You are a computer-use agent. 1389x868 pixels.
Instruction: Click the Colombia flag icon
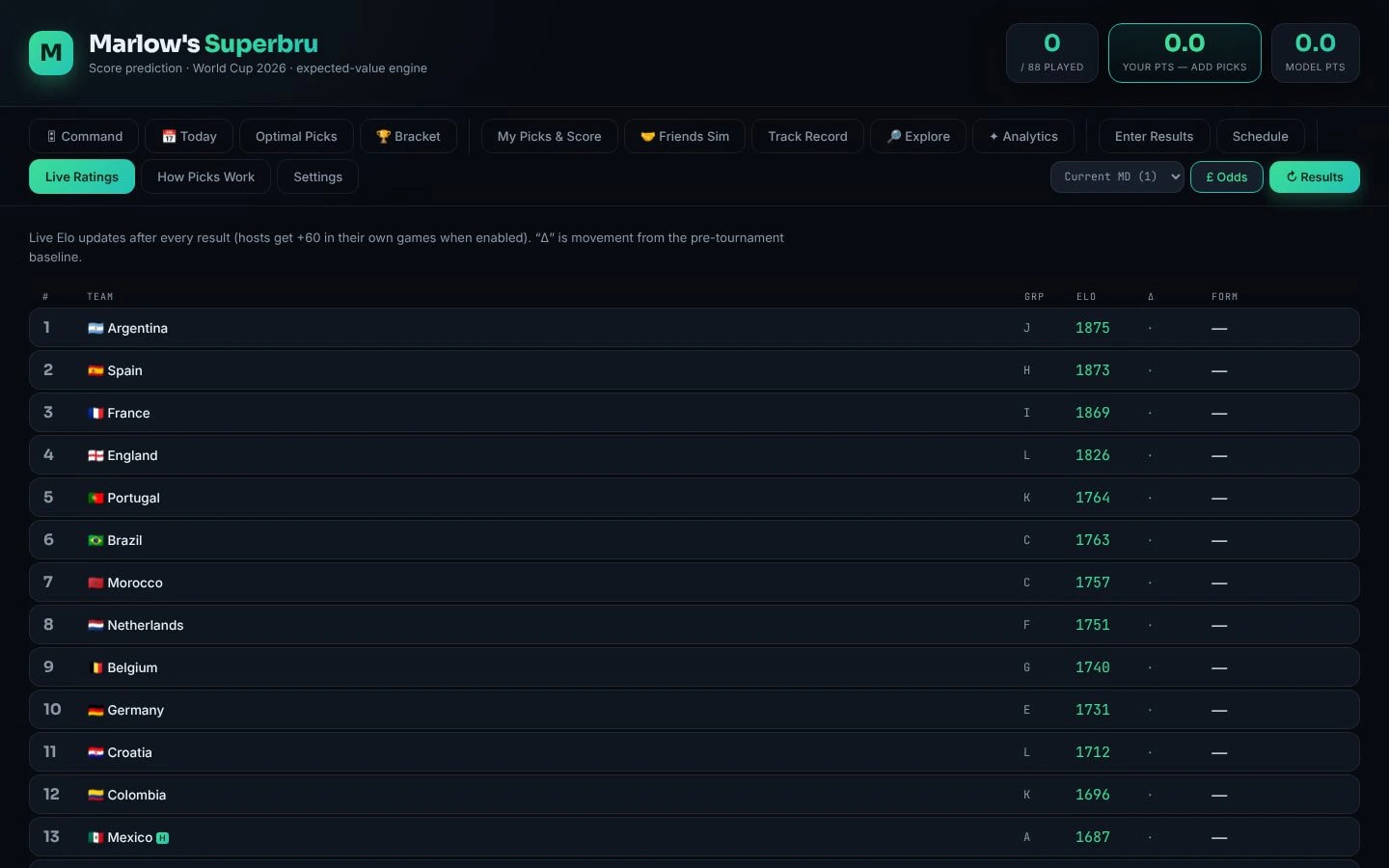pyautogui.click(x=95, y=795)
